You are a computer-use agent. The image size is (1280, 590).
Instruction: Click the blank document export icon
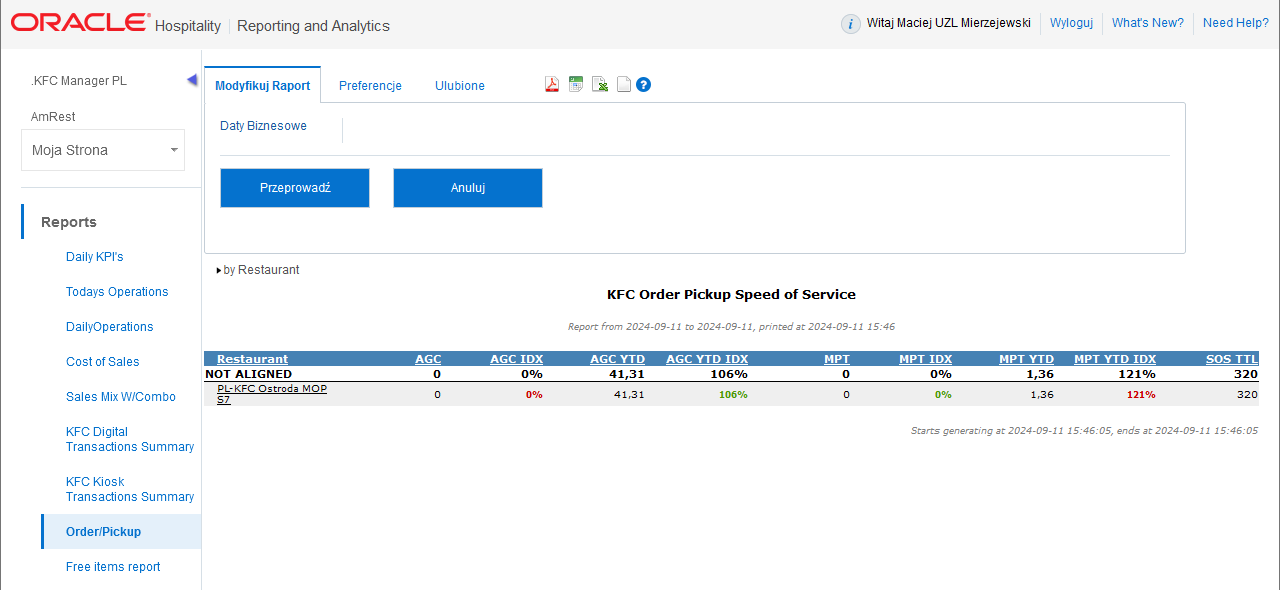coord(623,85)
